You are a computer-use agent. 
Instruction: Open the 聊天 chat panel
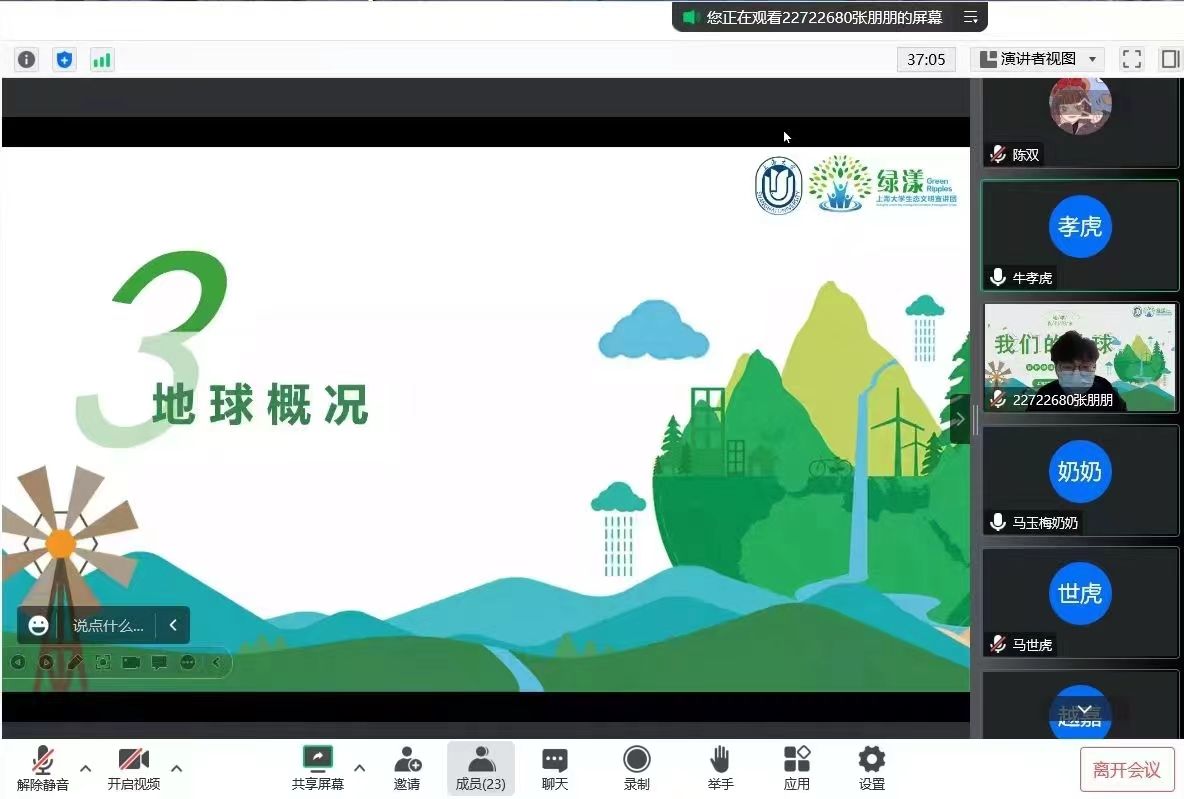554,768
